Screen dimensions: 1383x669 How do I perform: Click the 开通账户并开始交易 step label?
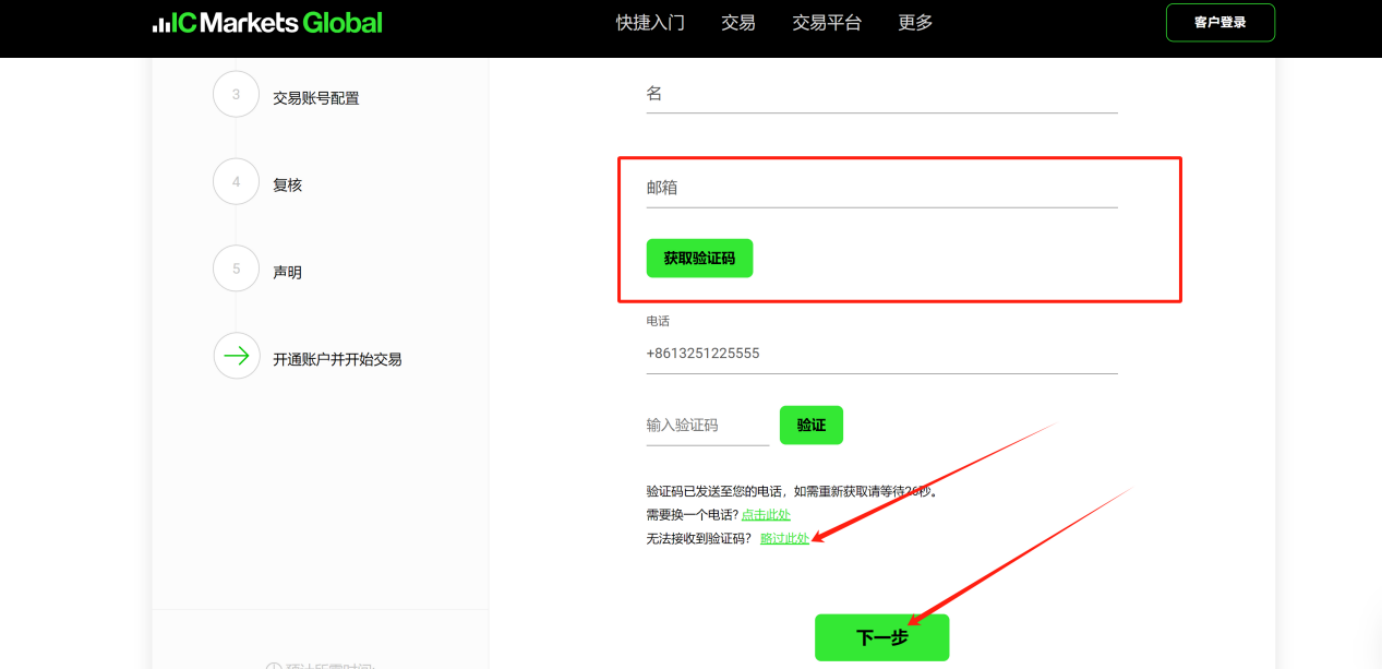tap(337, 359)
